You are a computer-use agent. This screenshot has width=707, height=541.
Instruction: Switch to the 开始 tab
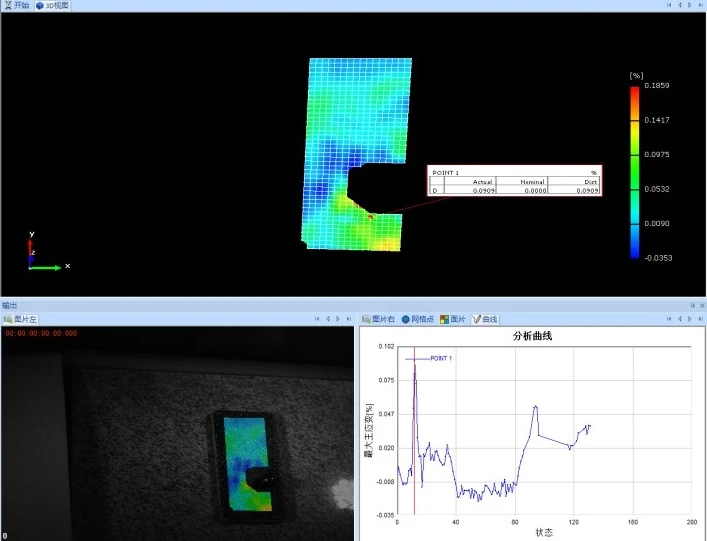(17, 5)
